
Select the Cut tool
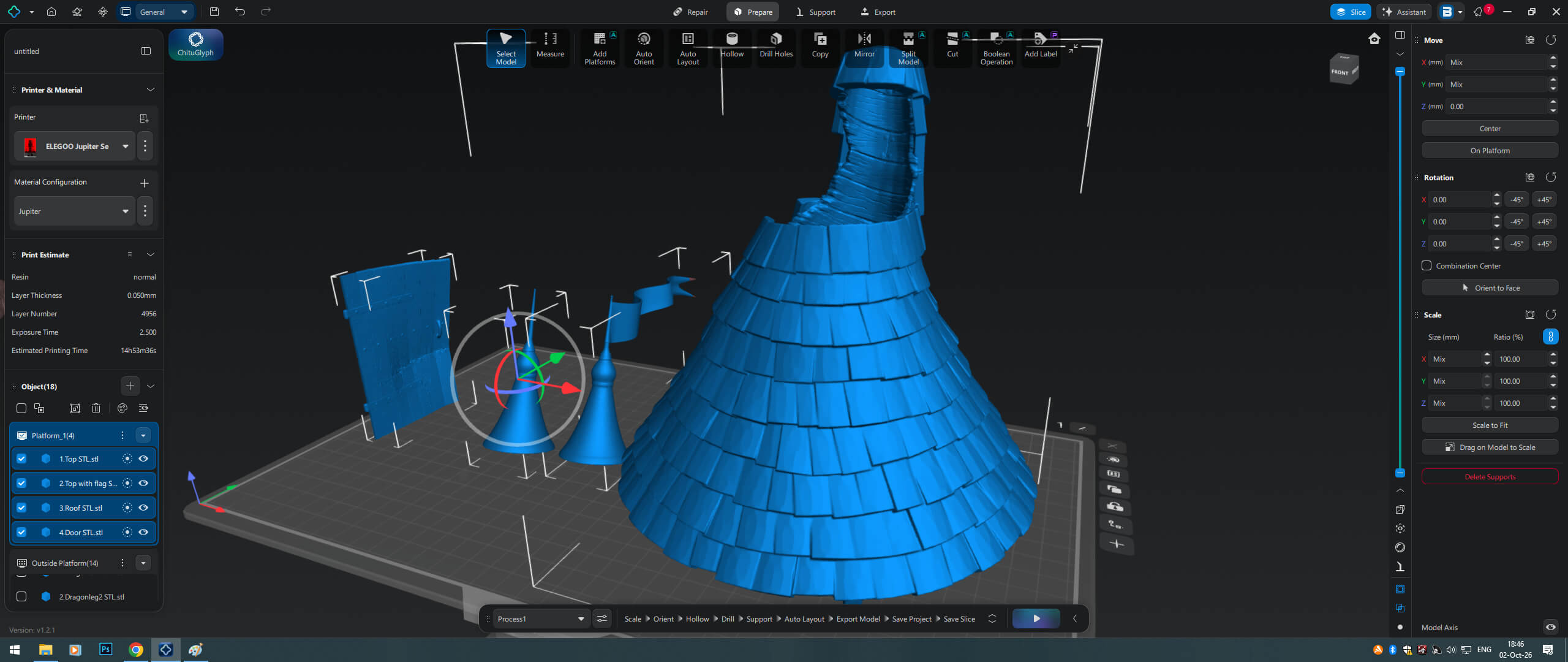(x=952, y=47)
